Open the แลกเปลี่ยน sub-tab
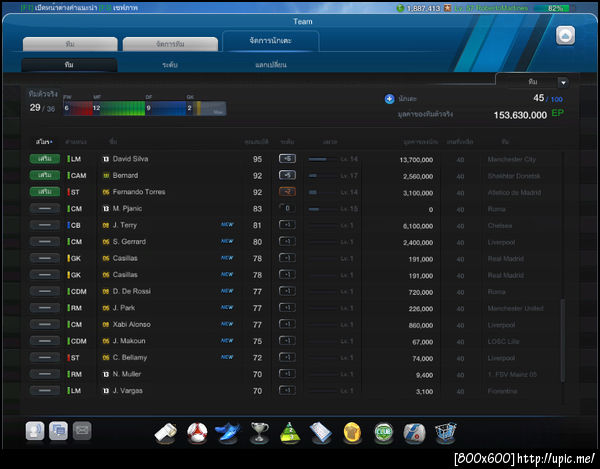Screen dimensions: 600x469 coord(271,65)
